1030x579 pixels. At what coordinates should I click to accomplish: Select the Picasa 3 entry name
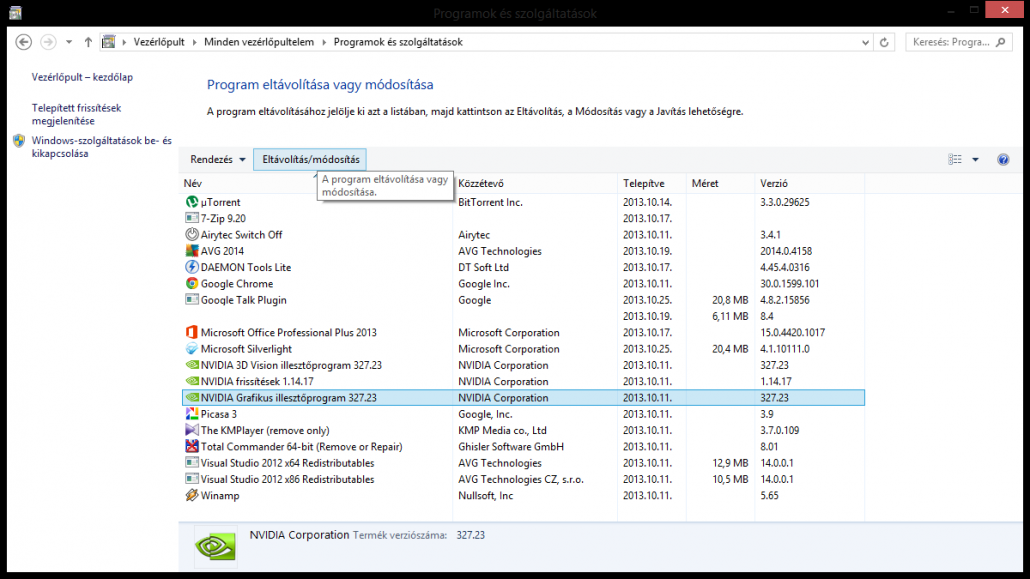tap(218, 414)
